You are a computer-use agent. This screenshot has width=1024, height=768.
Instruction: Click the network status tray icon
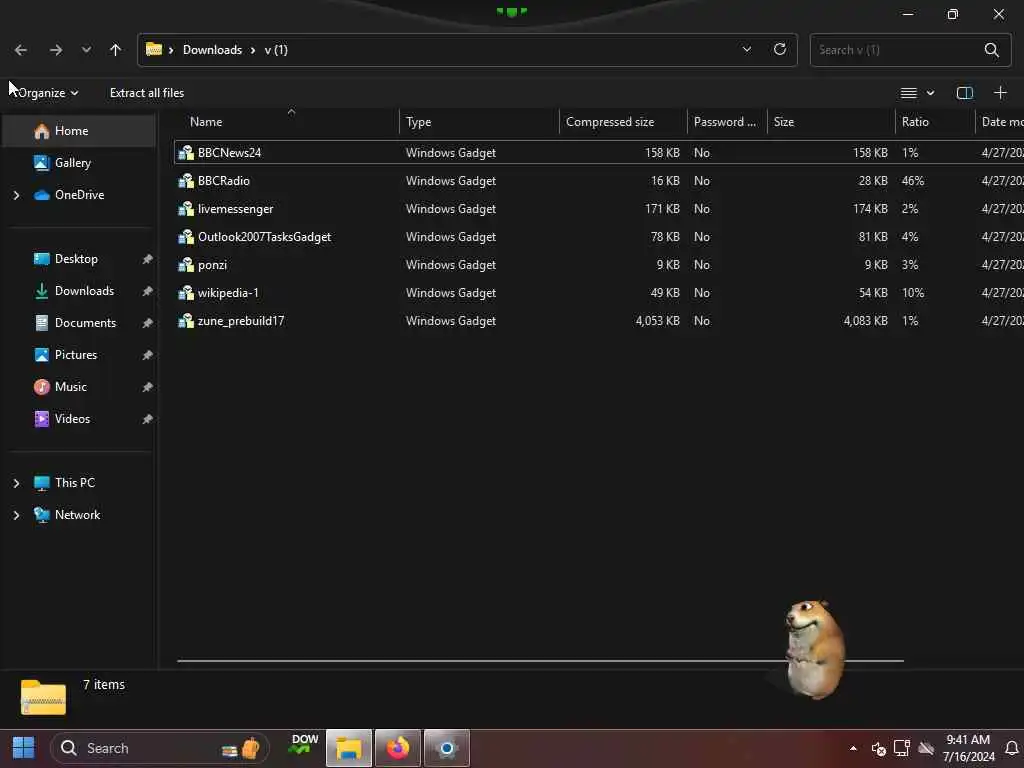[902, 748]
